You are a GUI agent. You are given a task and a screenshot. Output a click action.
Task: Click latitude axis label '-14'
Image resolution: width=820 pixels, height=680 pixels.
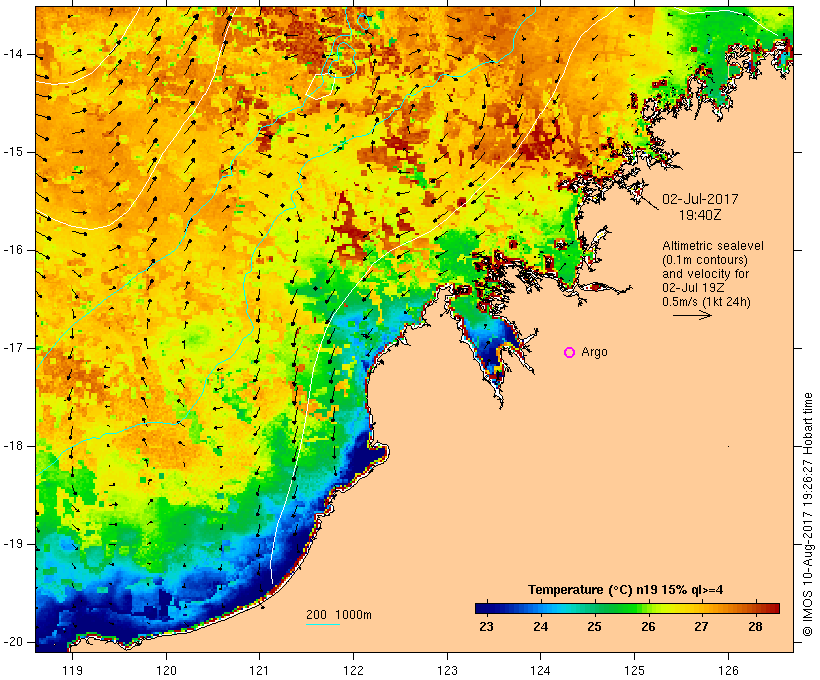13,54
